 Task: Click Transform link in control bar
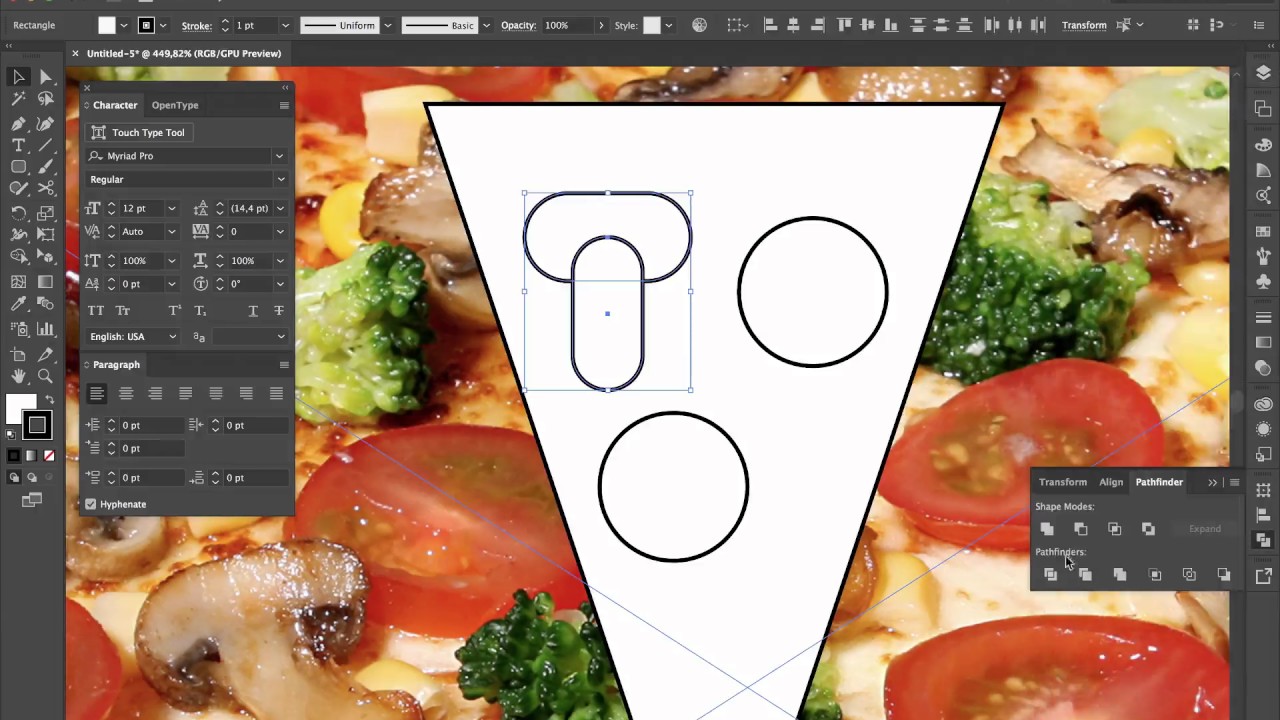[x=1084, y=25]
